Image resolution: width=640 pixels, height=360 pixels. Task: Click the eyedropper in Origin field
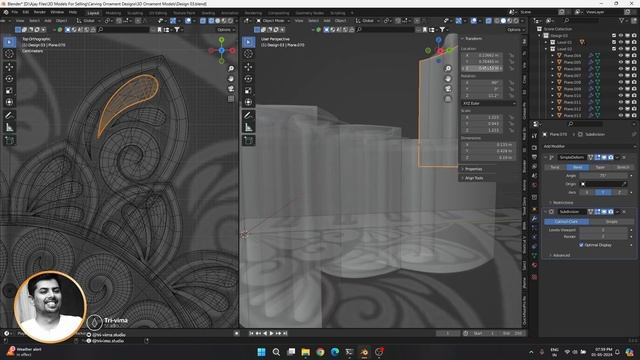pyautogui.click(x=624, y=184)
